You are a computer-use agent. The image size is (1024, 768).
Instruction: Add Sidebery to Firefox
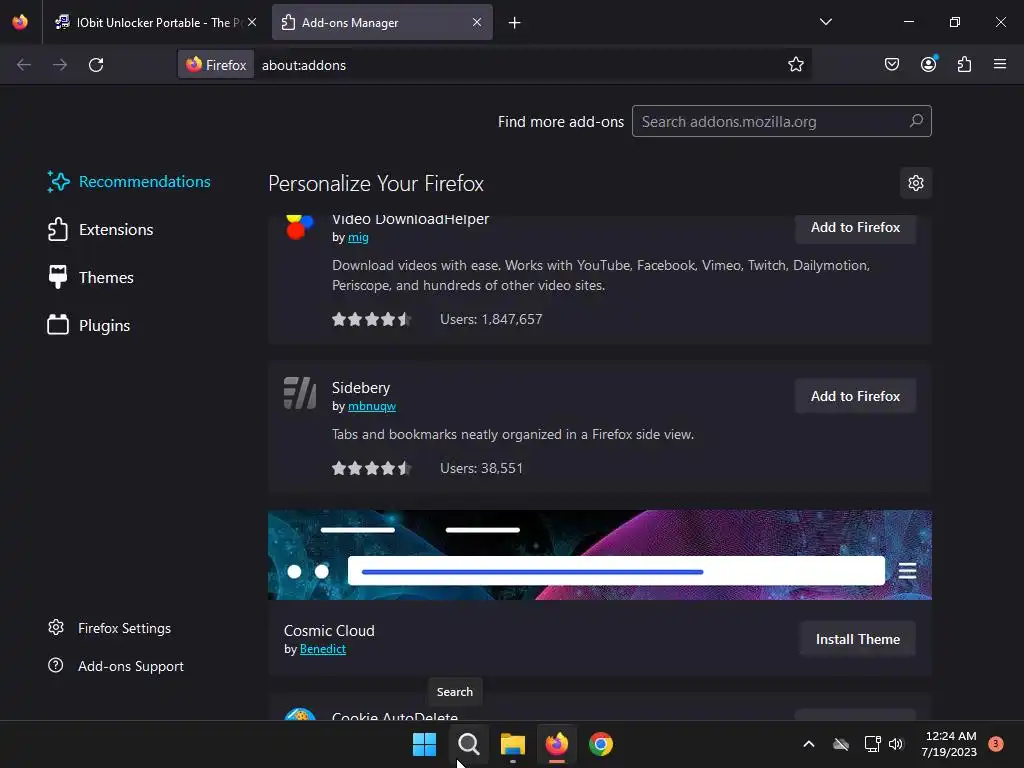click(855, 396)
